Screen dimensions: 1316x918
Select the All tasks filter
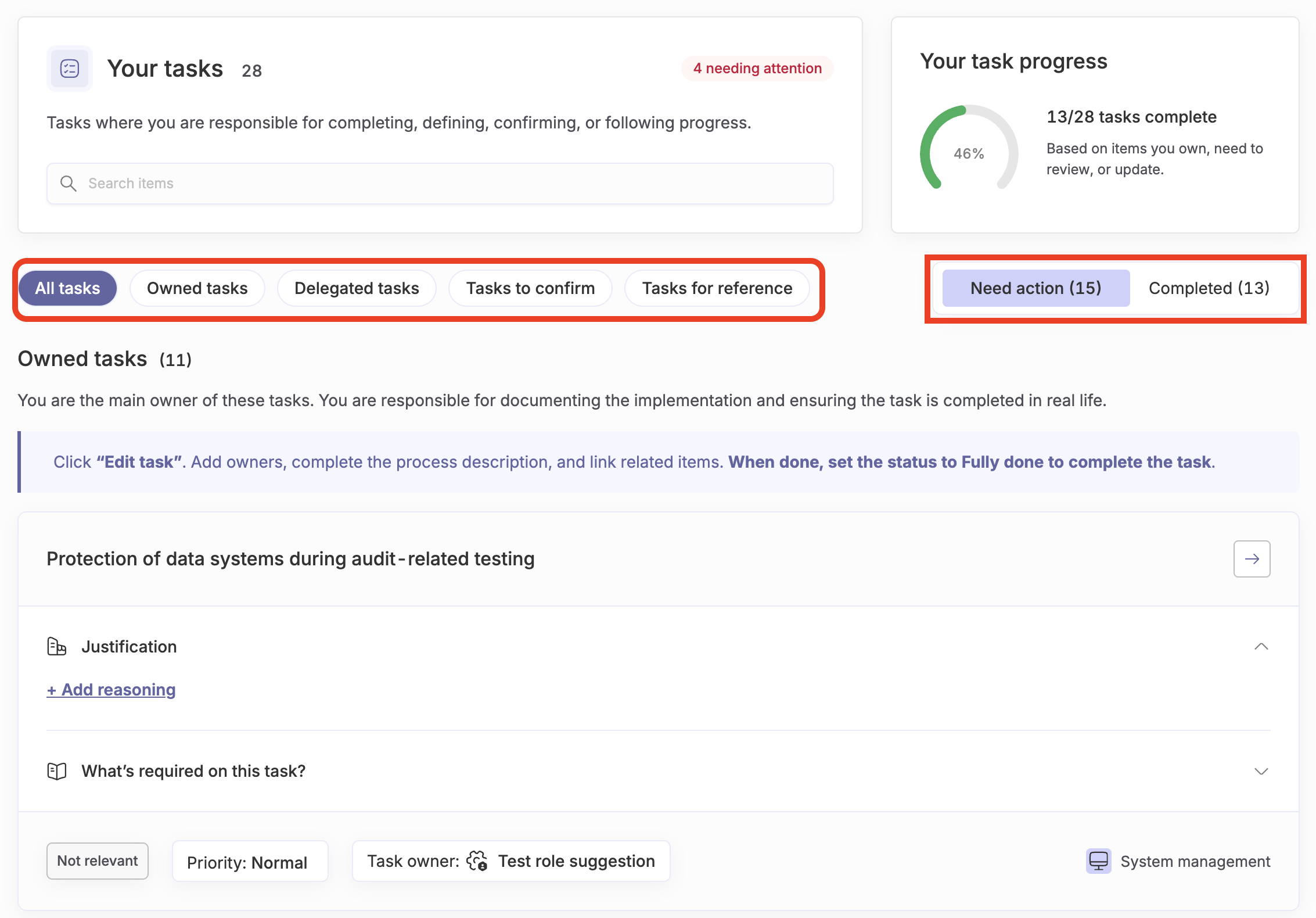point(68,288)
